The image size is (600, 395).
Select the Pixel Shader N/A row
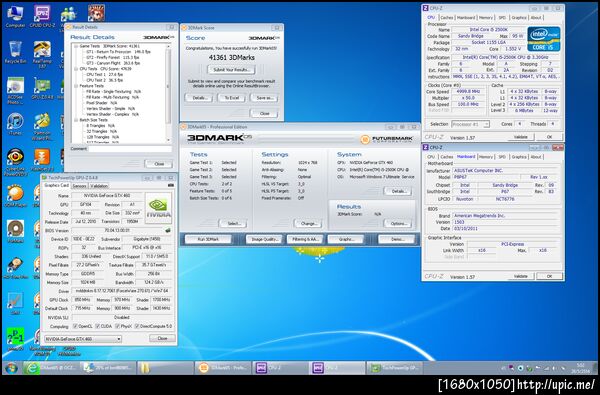[x=101, y=103]
